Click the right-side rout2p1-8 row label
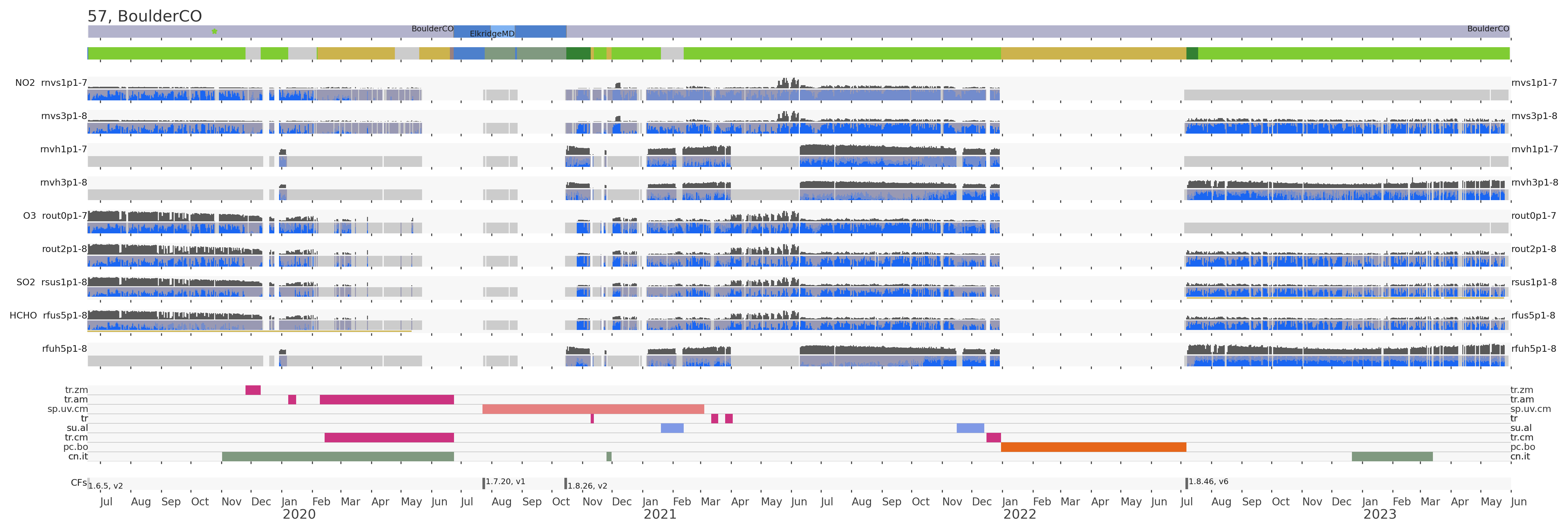The image size is (1568, 531). tap(1533, 249)
